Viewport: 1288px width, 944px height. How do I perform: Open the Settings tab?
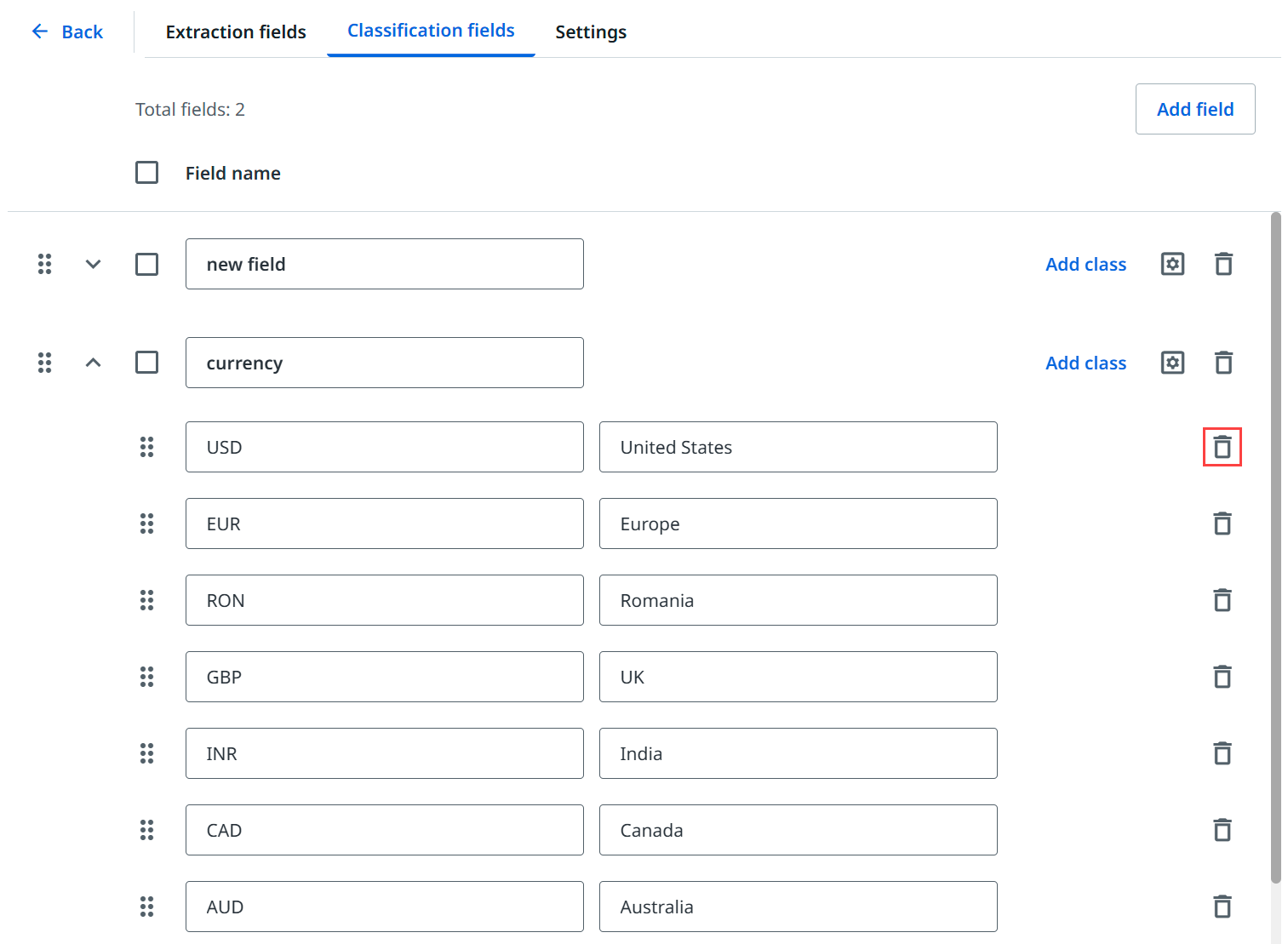coord(591,32)
